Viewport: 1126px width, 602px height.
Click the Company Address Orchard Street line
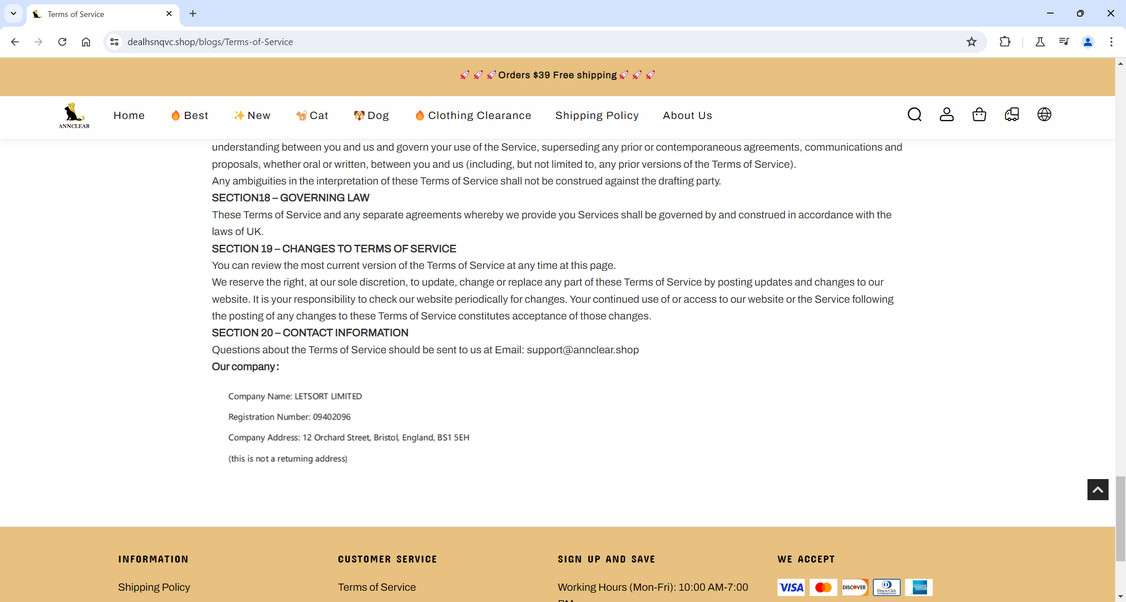(349, 437)
